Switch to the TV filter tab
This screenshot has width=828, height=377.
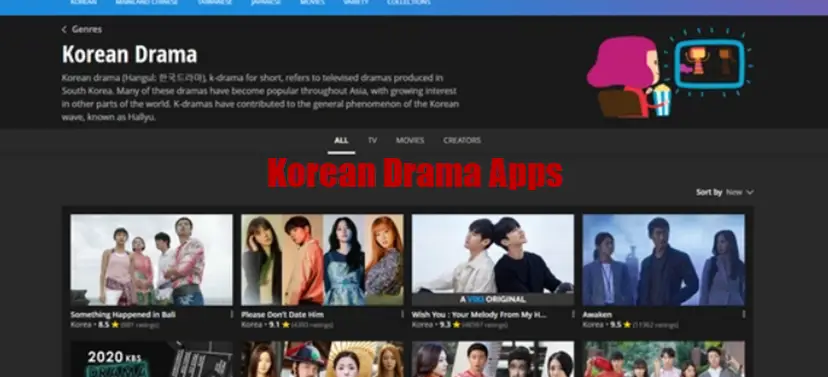coord(372,140)
